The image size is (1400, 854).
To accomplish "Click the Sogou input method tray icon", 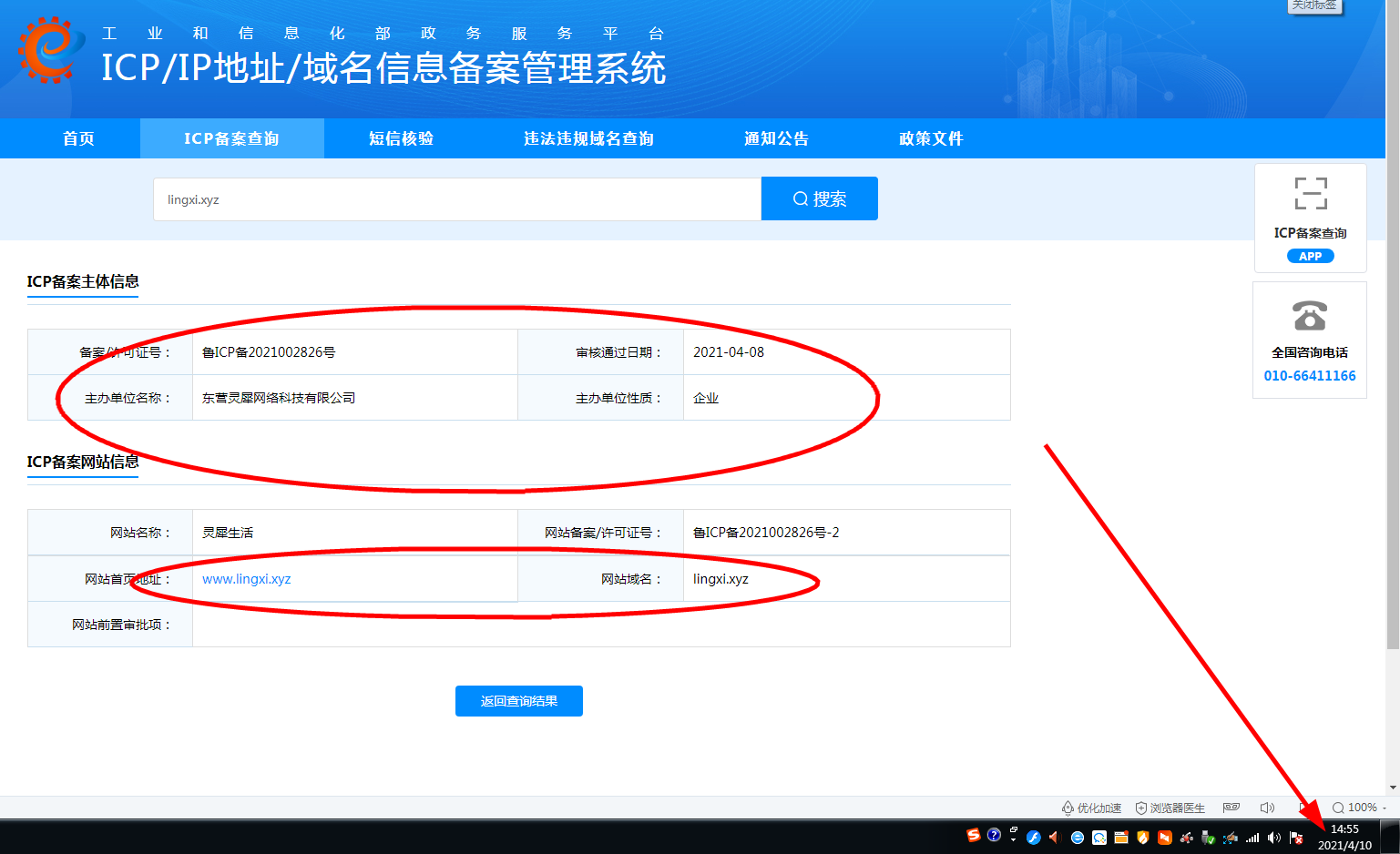I will click(974, 836).
